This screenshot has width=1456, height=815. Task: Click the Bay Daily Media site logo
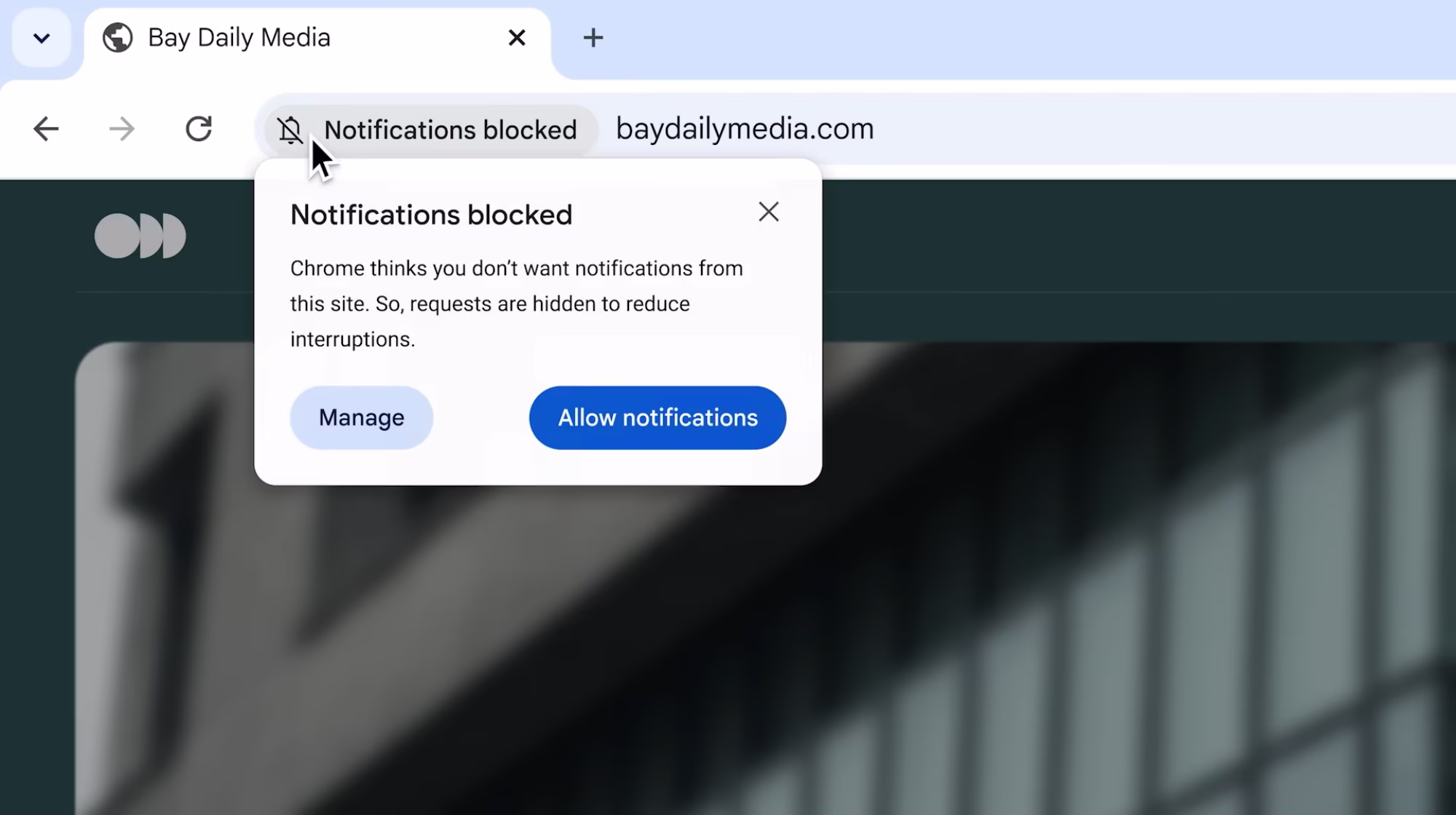coord(140,236)
